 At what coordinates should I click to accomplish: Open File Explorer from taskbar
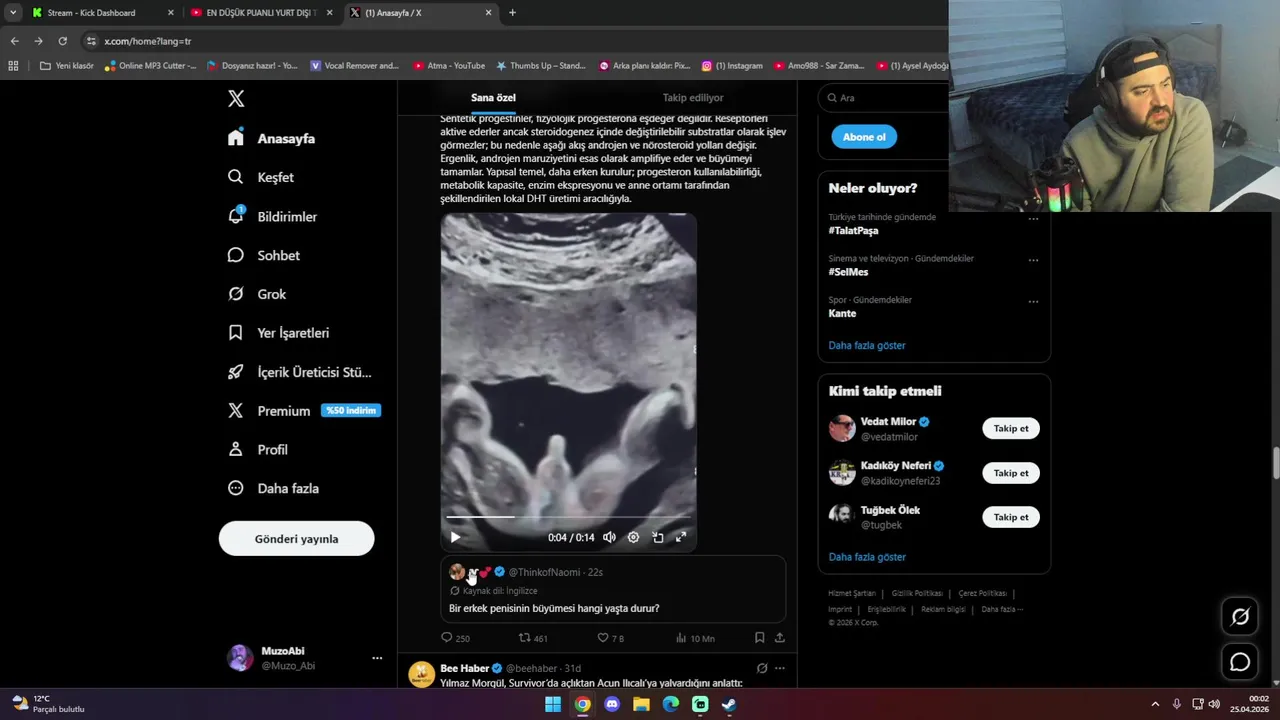click(641, 704)
